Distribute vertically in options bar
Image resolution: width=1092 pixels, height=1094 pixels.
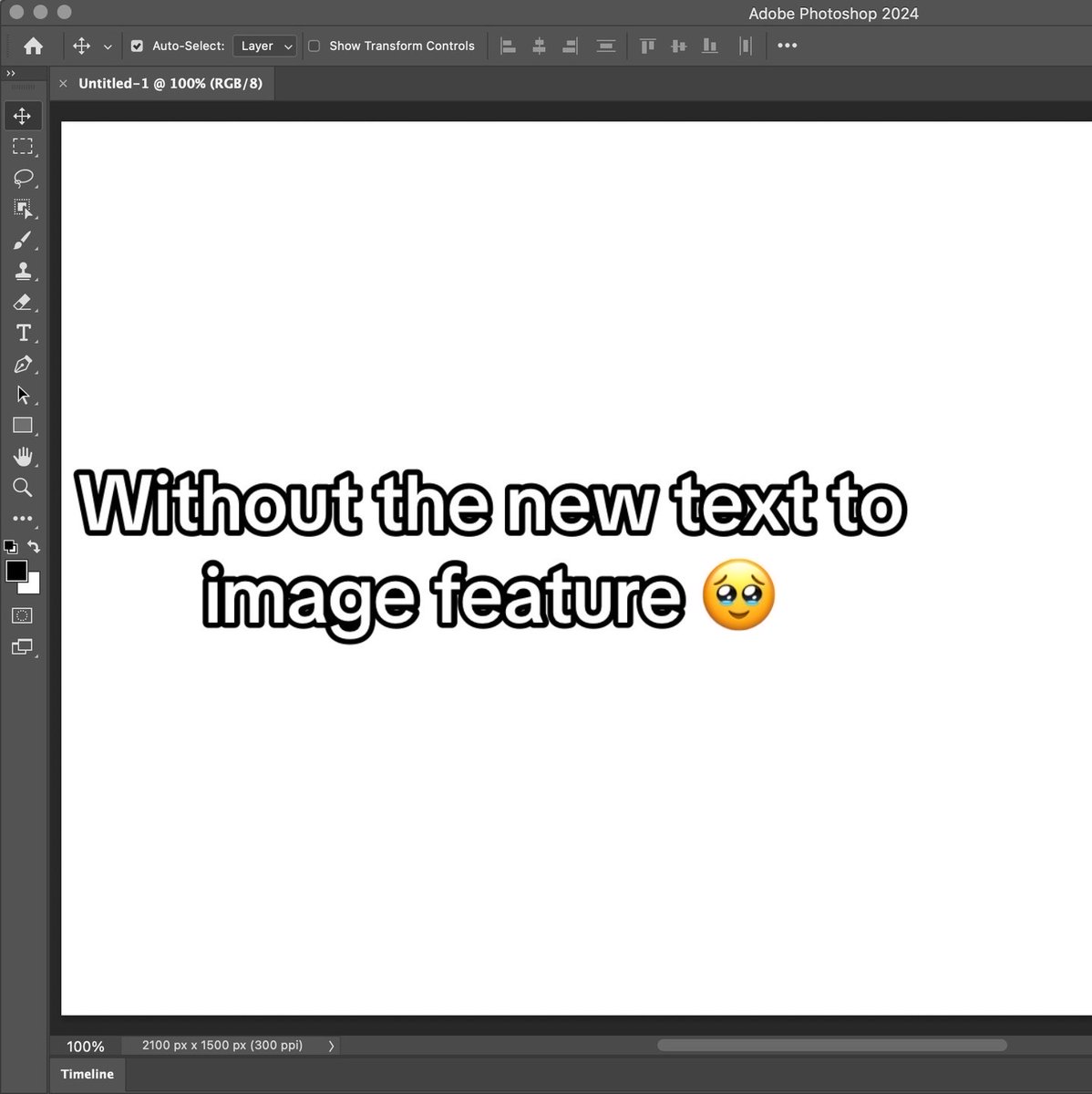tap(605, 46)
